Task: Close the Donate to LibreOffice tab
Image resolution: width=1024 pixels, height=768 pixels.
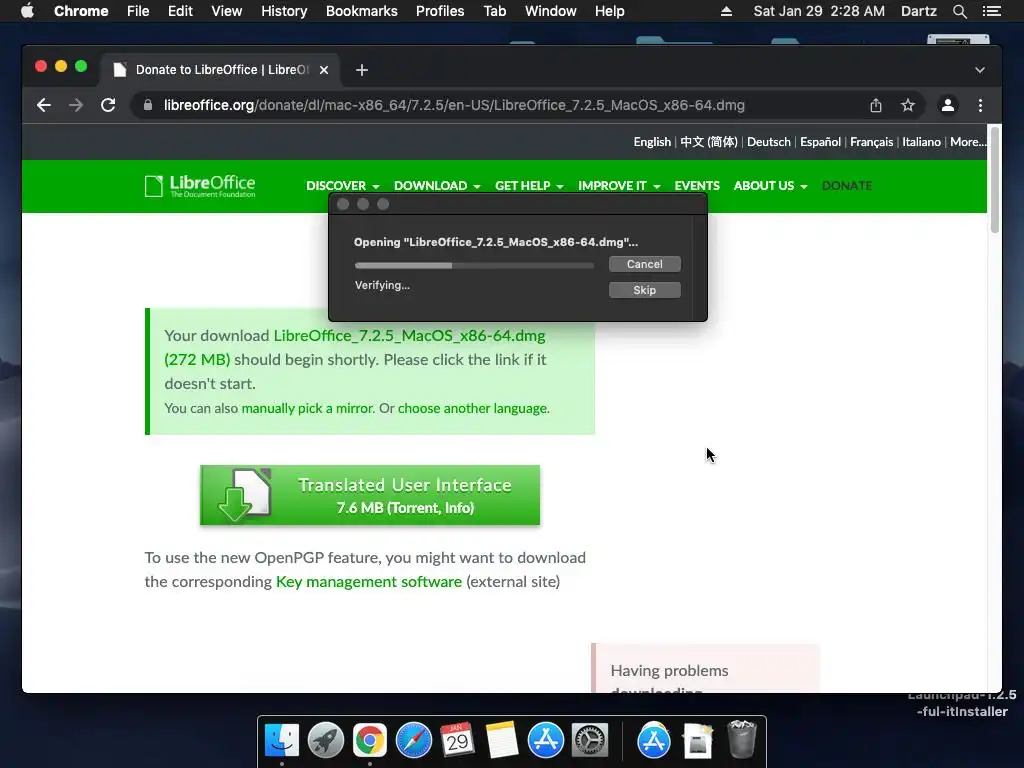Action: click(x=324, y=70)
